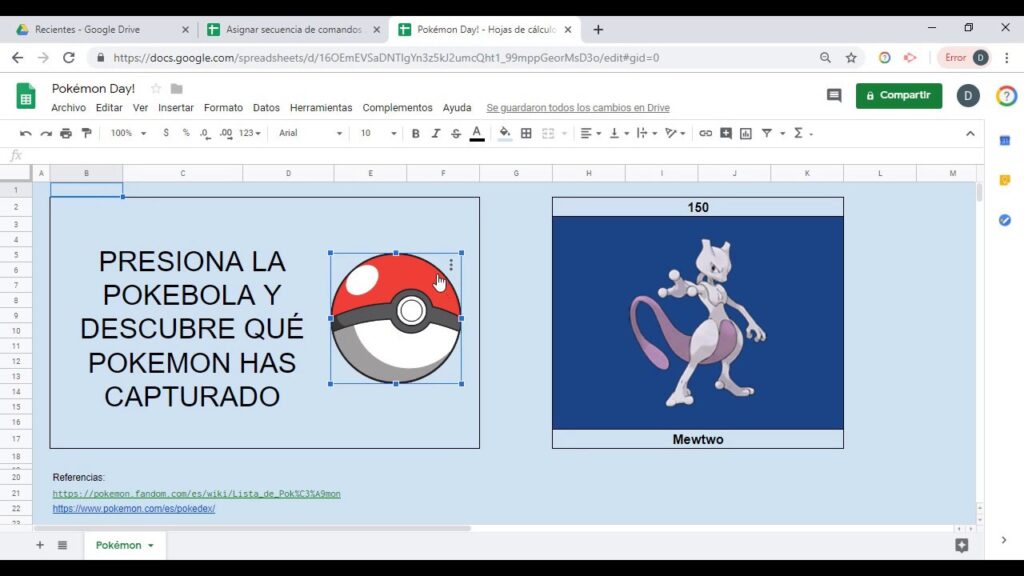Image resolution: width=1024 pixels, height=576 pixels.
Task: Open the zoom level dropdown
Action: click(128, 133)
